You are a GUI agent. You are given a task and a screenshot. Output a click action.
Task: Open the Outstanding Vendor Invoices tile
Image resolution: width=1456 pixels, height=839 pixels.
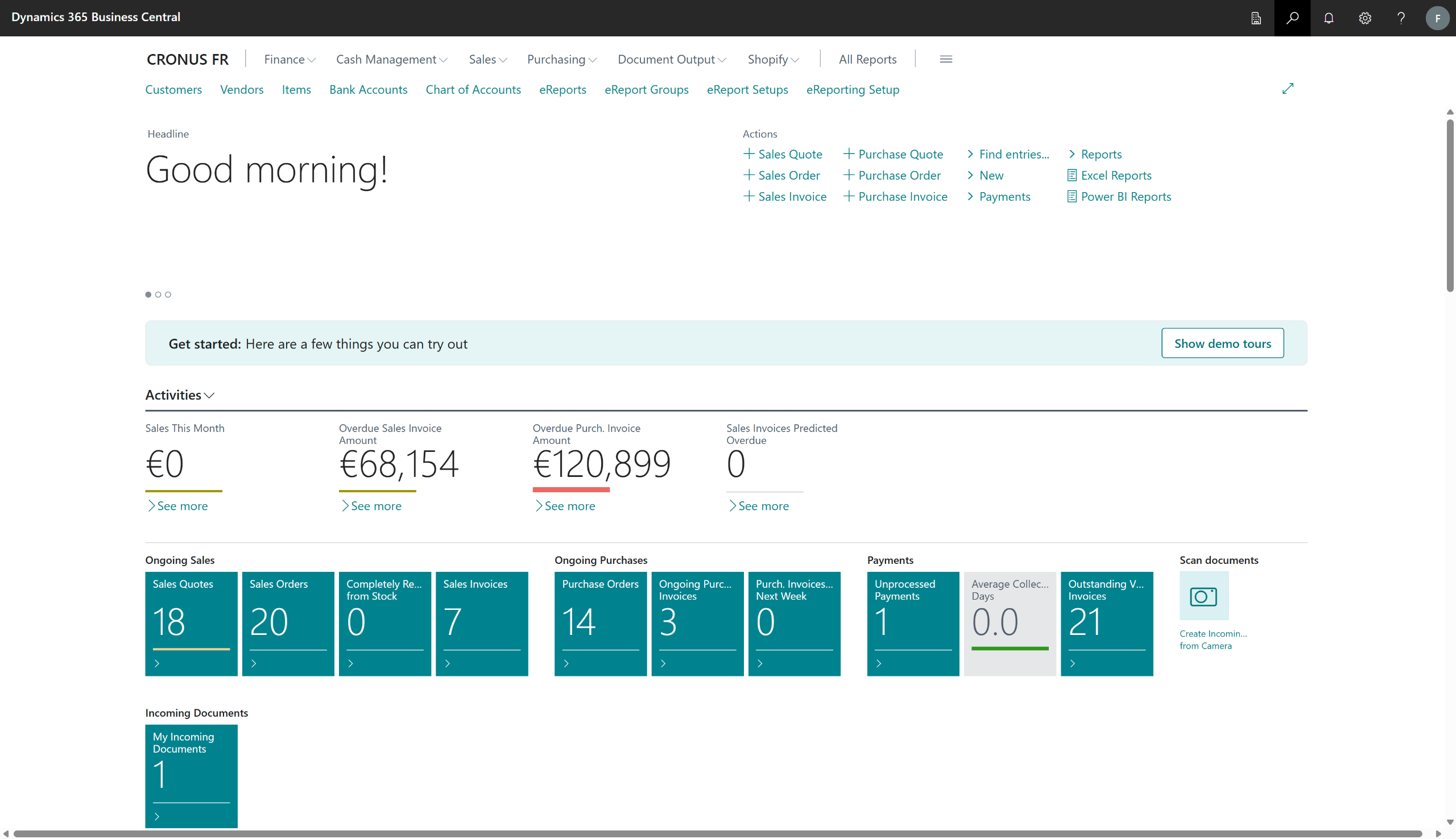[1107, 624]
